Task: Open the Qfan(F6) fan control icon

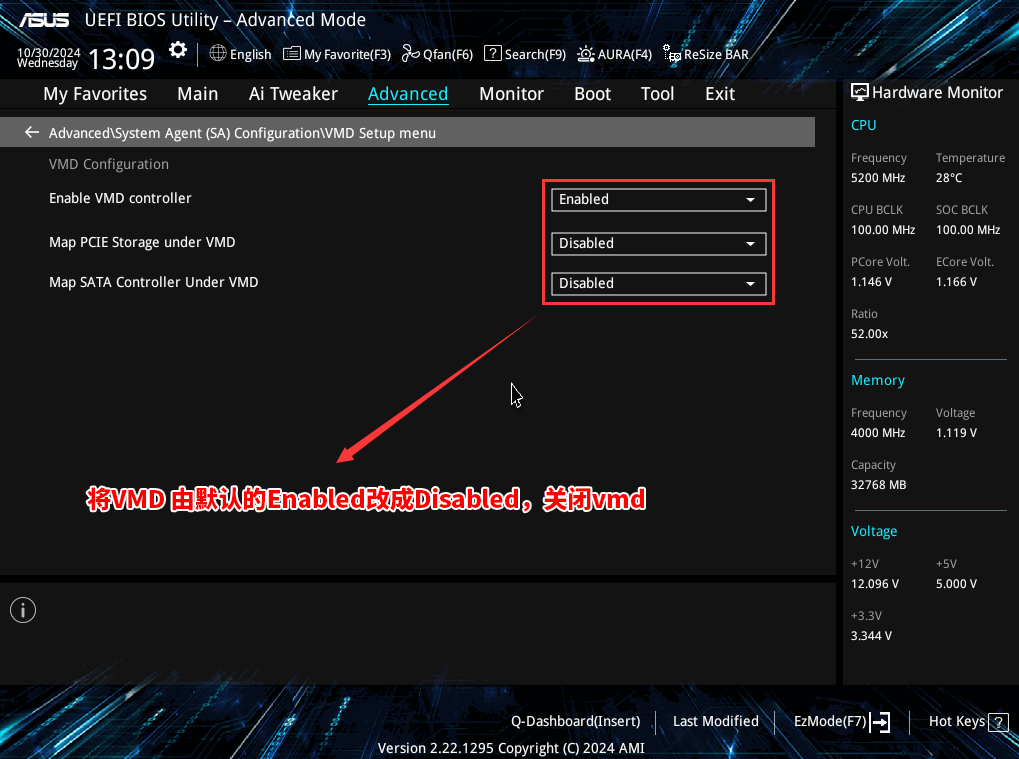Action: coord(411,53)
